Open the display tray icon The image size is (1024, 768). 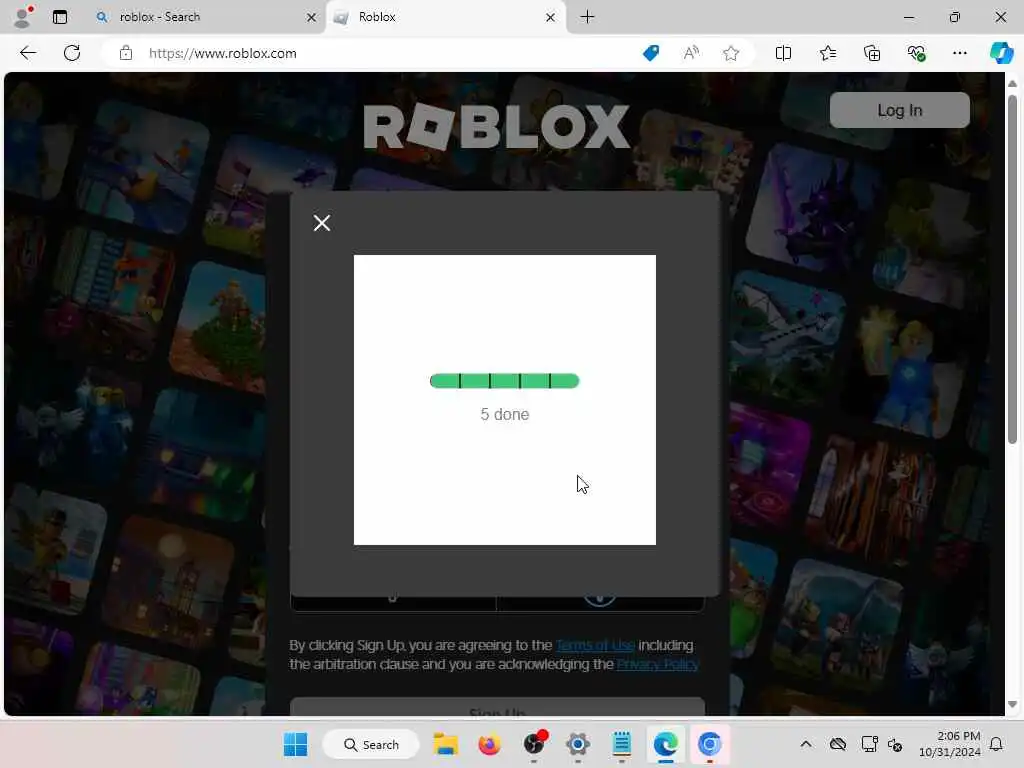[x=869, y=744]
